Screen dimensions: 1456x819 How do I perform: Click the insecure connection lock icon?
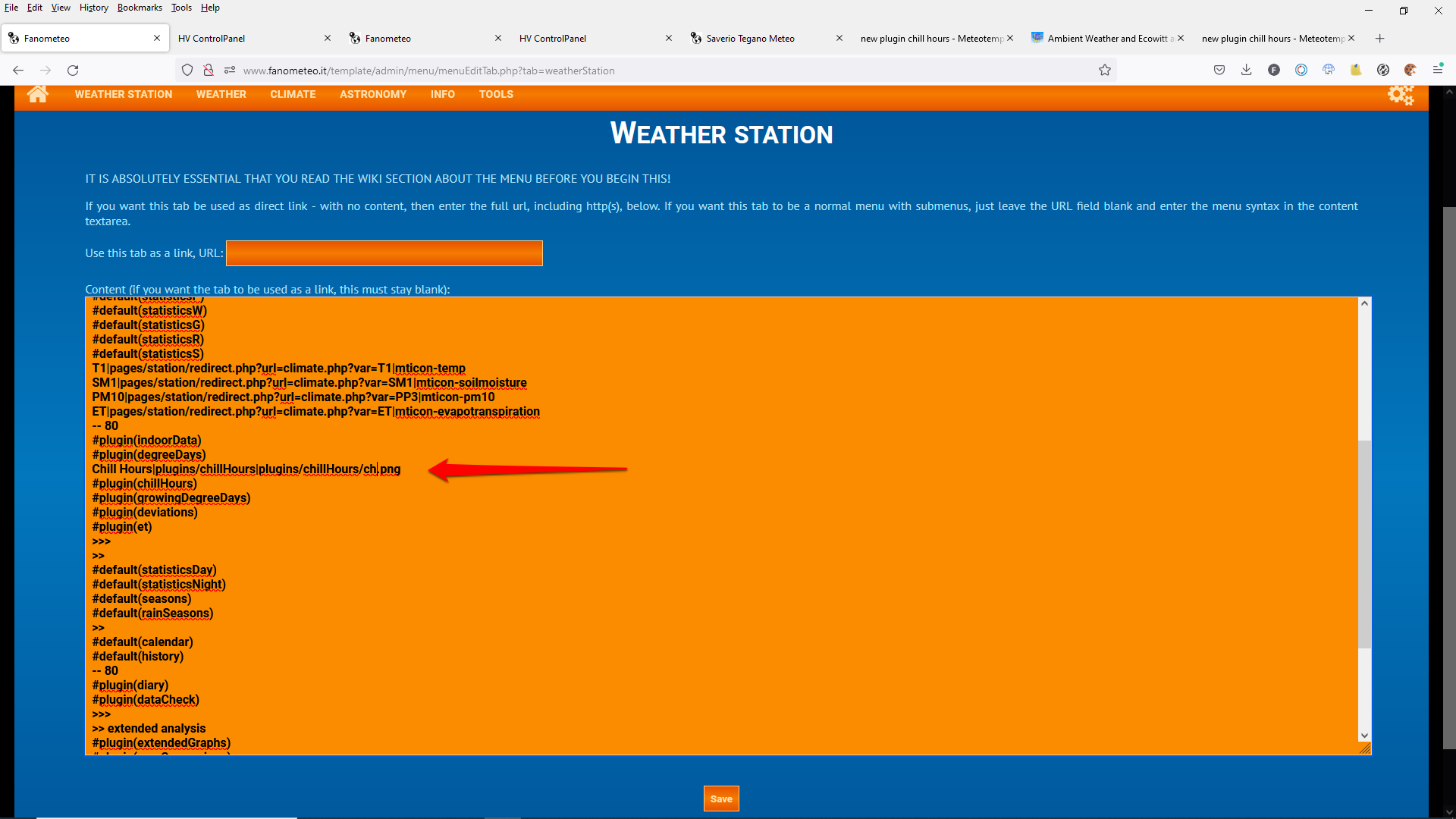click(x=209, y=71)
